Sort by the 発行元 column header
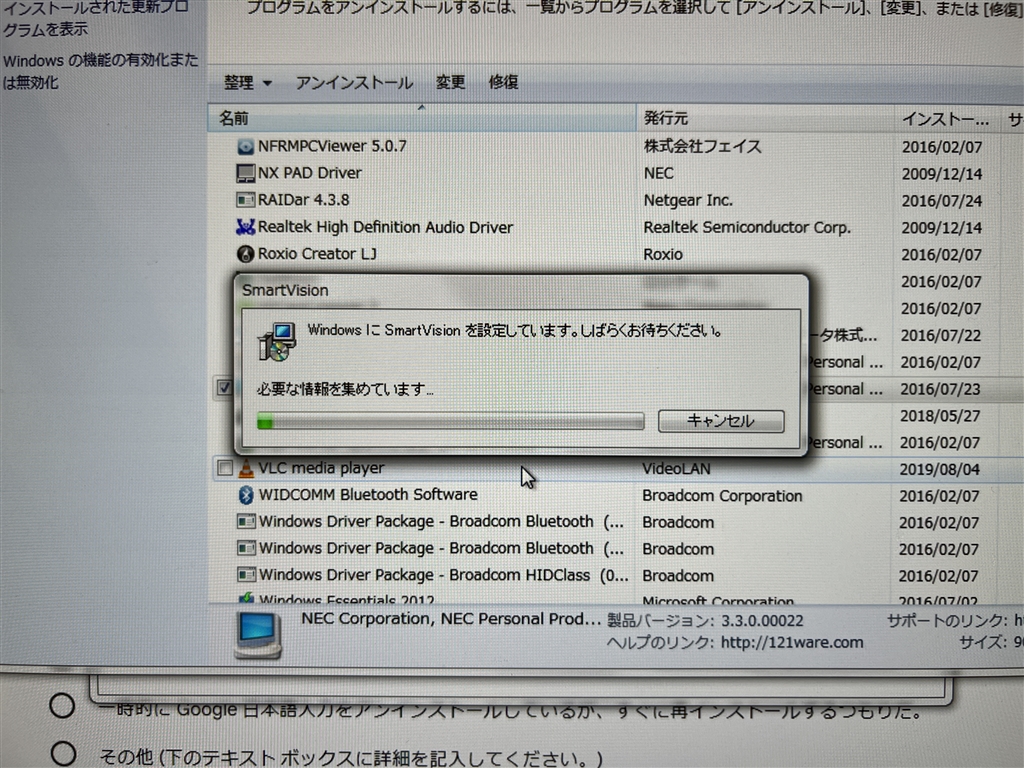Viewport: 1024px width, 768px height. [765, 118]
